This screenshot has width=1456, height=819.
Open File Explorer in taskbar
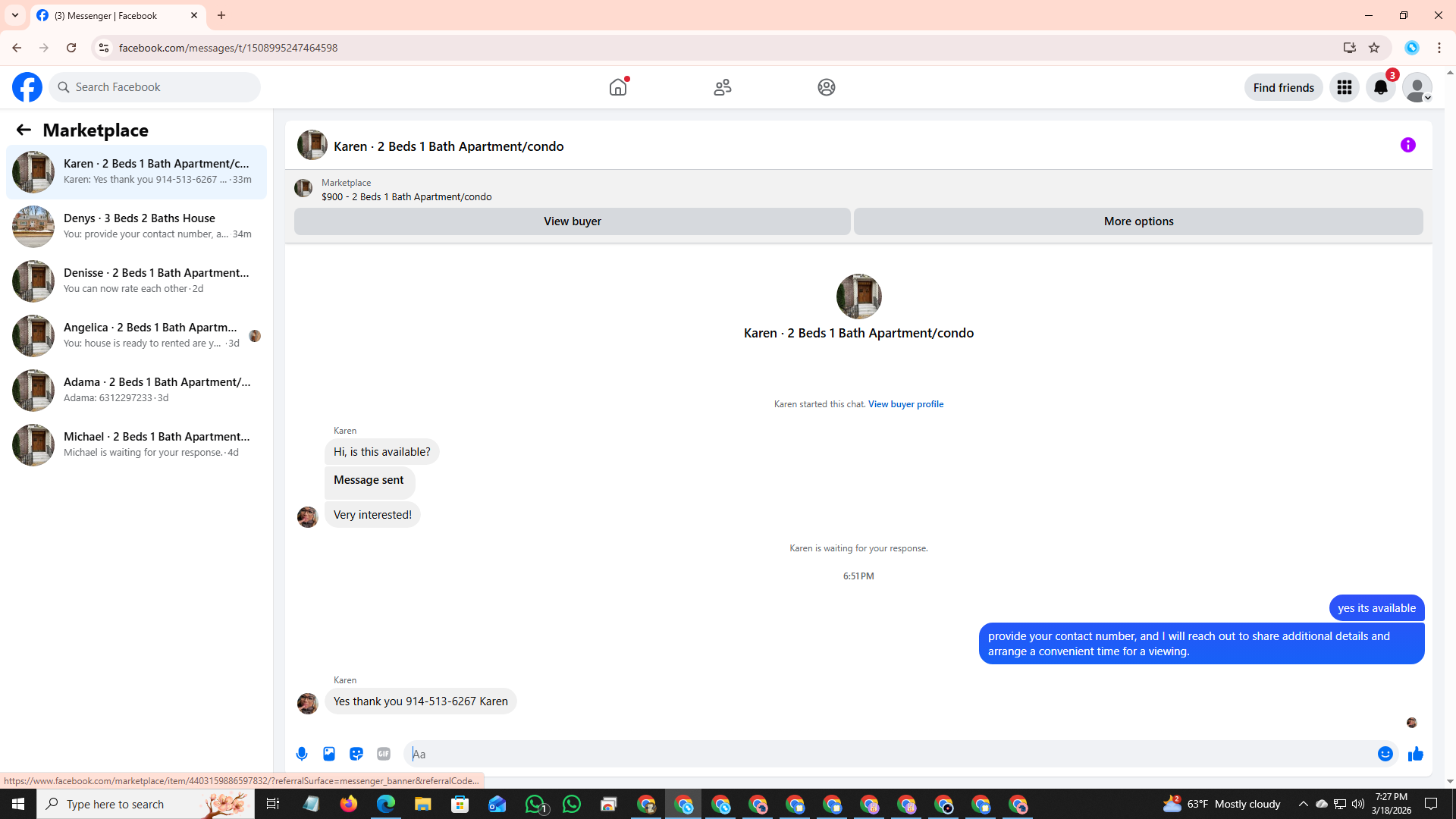[x=422, y=804]
